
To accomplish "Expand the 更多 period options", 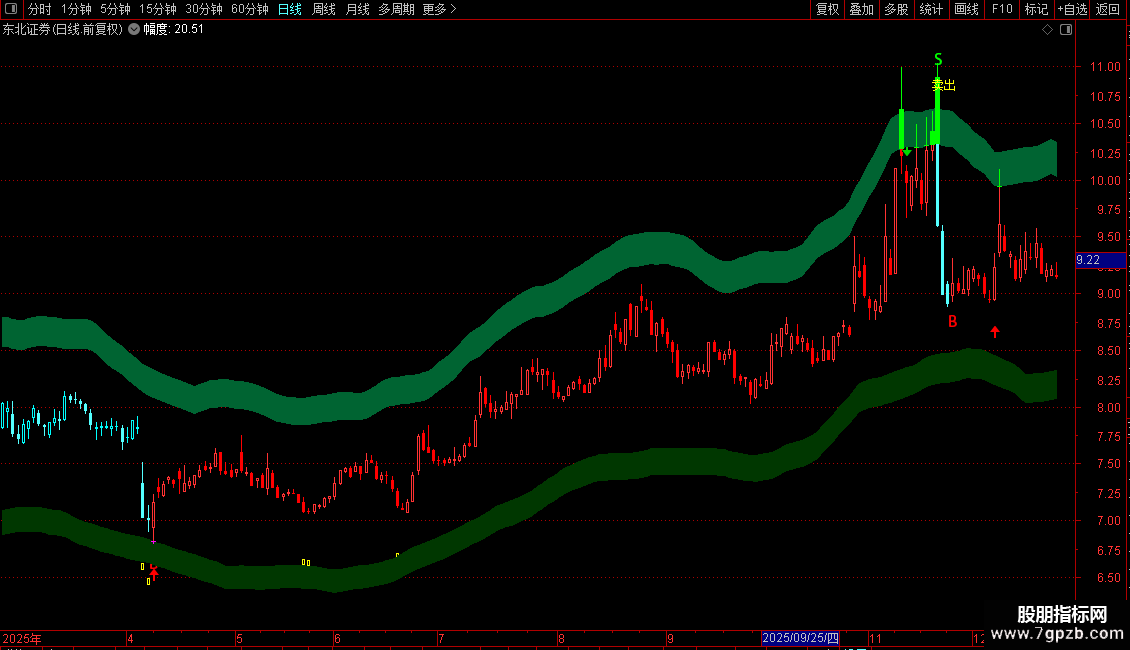I will (x=439, y=9).
